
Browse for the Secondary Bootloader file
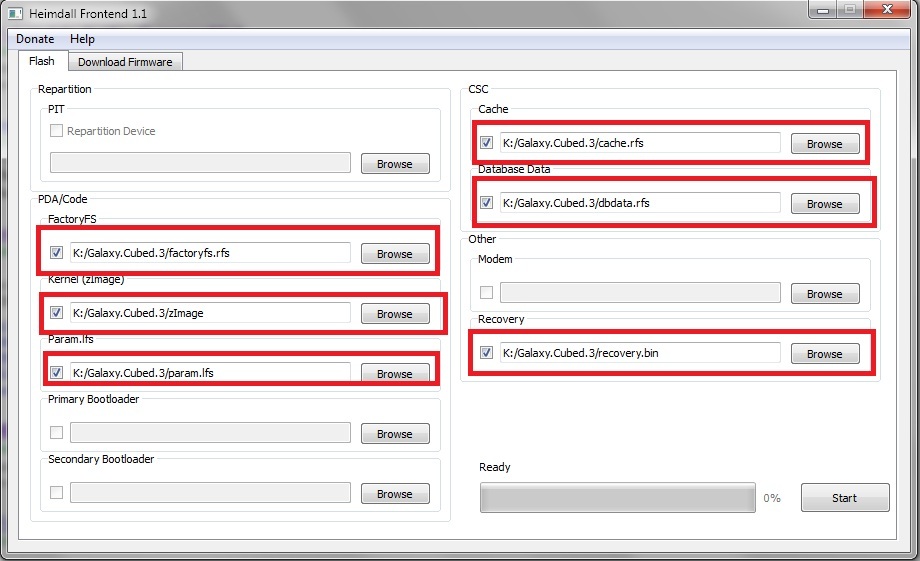tap(394, 494)
